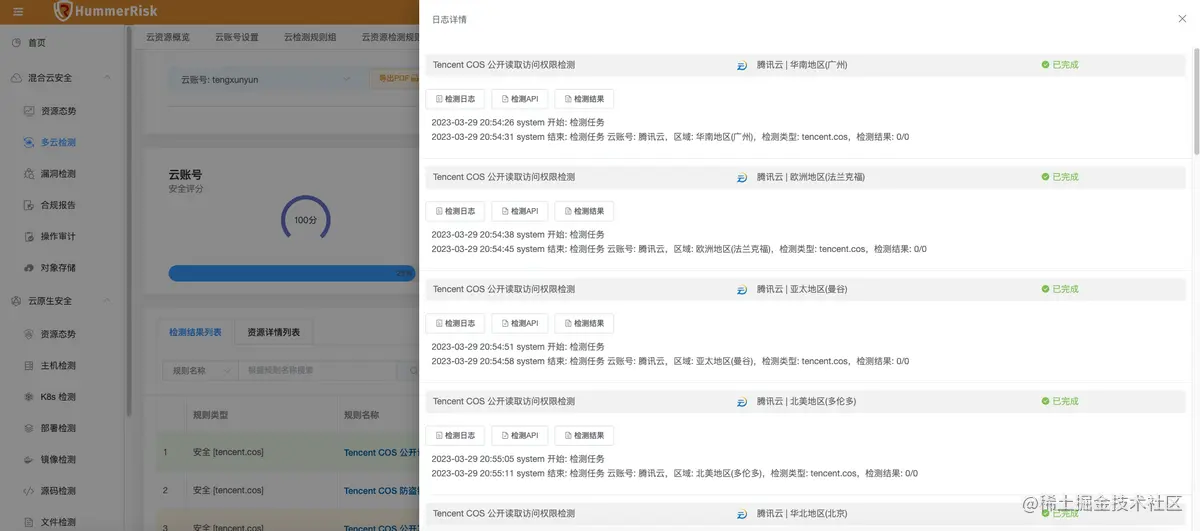1200x531 pixels.
Task: Click the 源码检测 code icon
Action: pyautogui.click(x=30, y=491)
